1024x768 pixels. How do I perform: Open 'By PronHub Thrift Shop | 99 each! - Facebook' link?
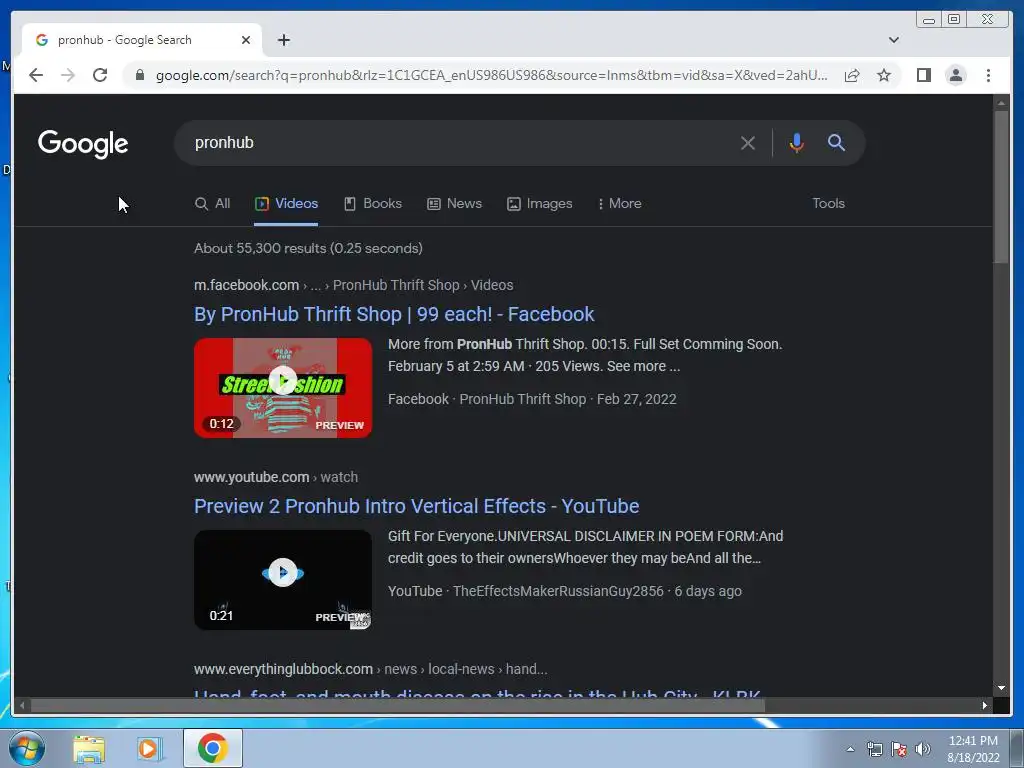click(x=394, y=314)
